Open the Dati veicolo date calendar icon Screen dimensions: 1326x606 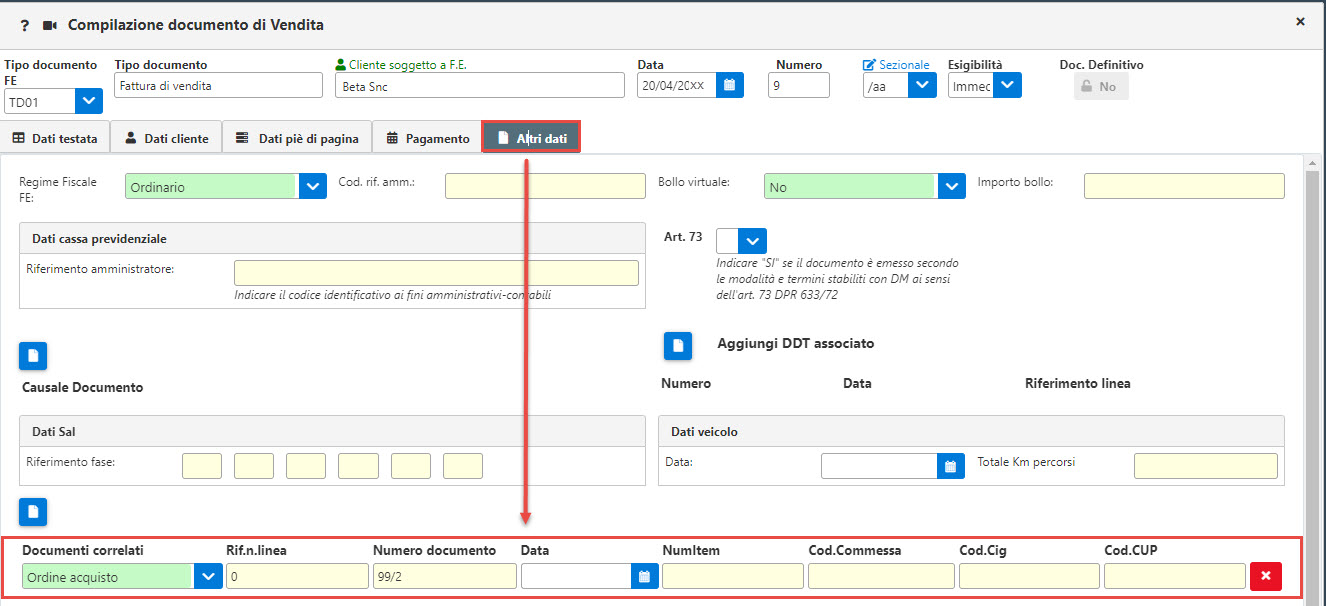(x=950, y=466)
